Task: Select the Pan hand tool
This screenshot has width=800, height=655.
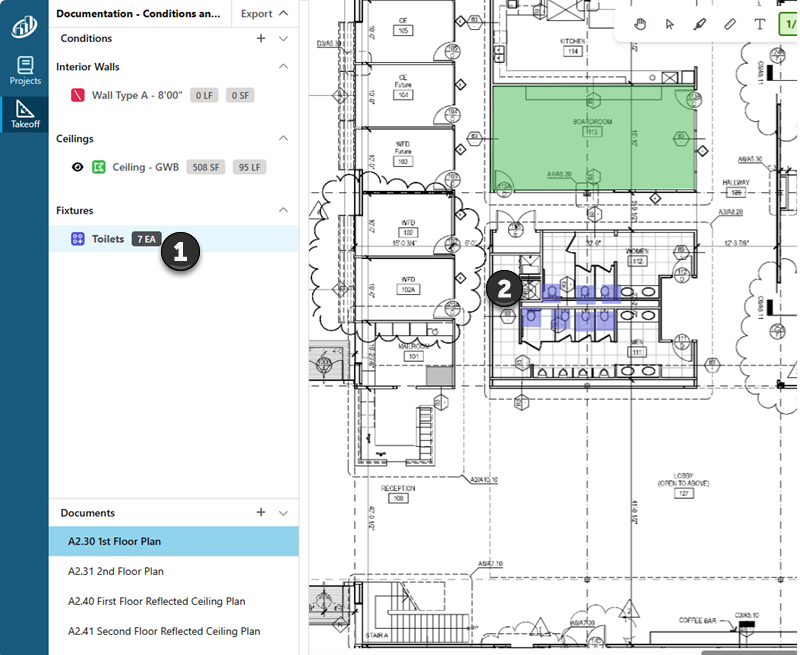Action: click(x=640, y=24)
